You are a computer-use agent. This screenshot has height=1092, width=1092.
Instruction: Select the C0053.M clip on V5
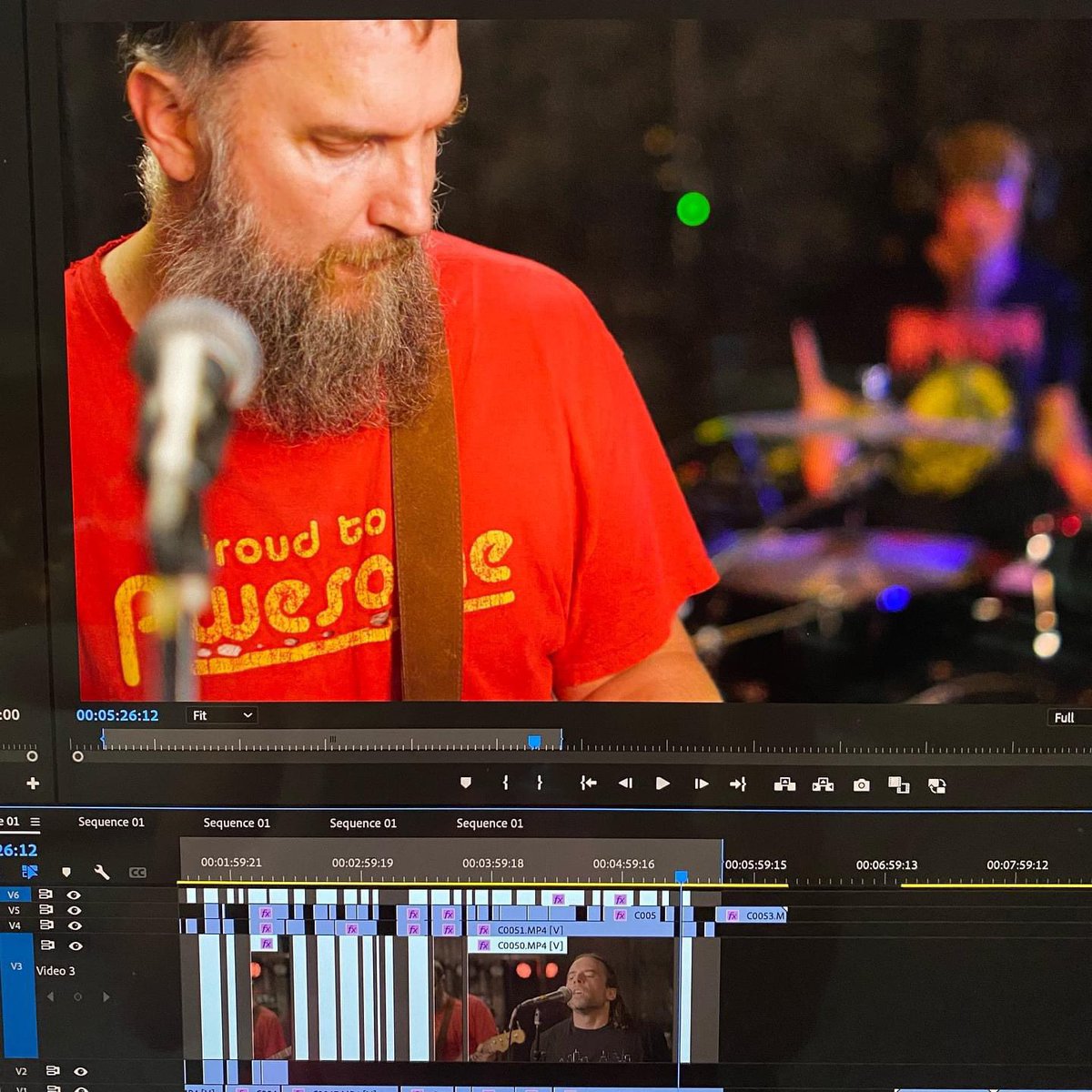tap(752, 915)
